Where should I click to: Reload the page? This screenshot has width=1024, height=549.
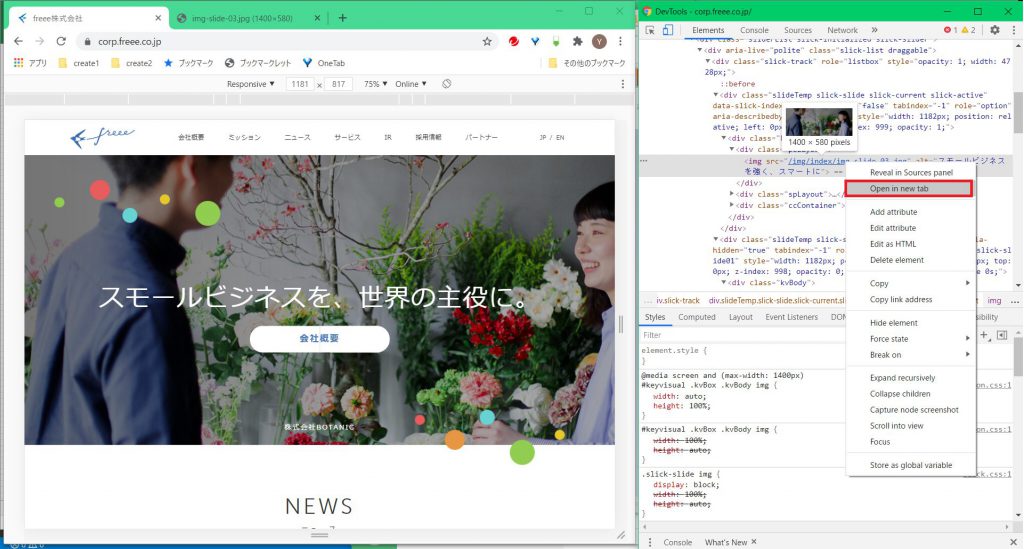coord(61,41)
